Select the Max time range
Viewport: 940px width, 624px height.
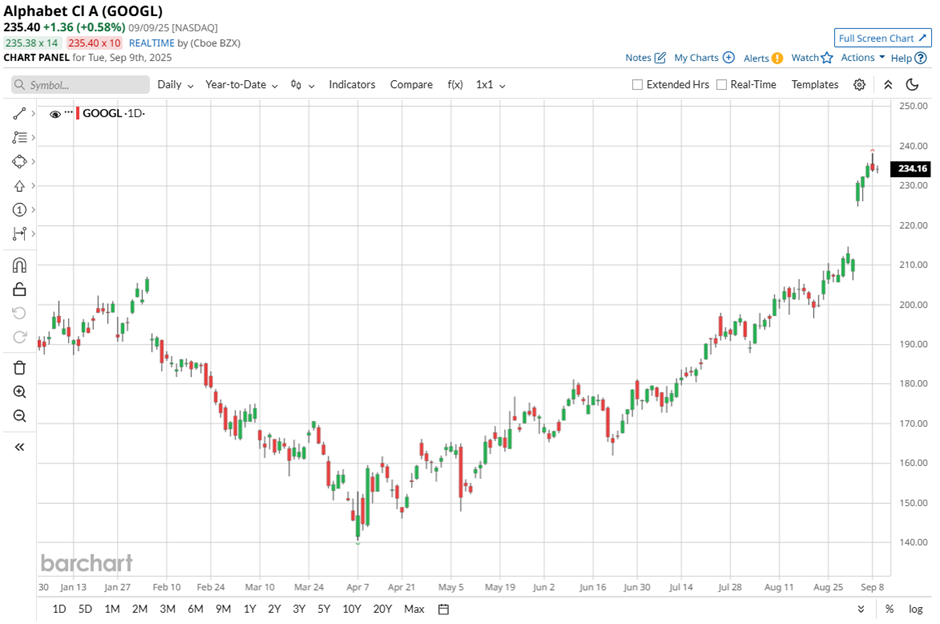pyautogui.click(x=414, y=609)
